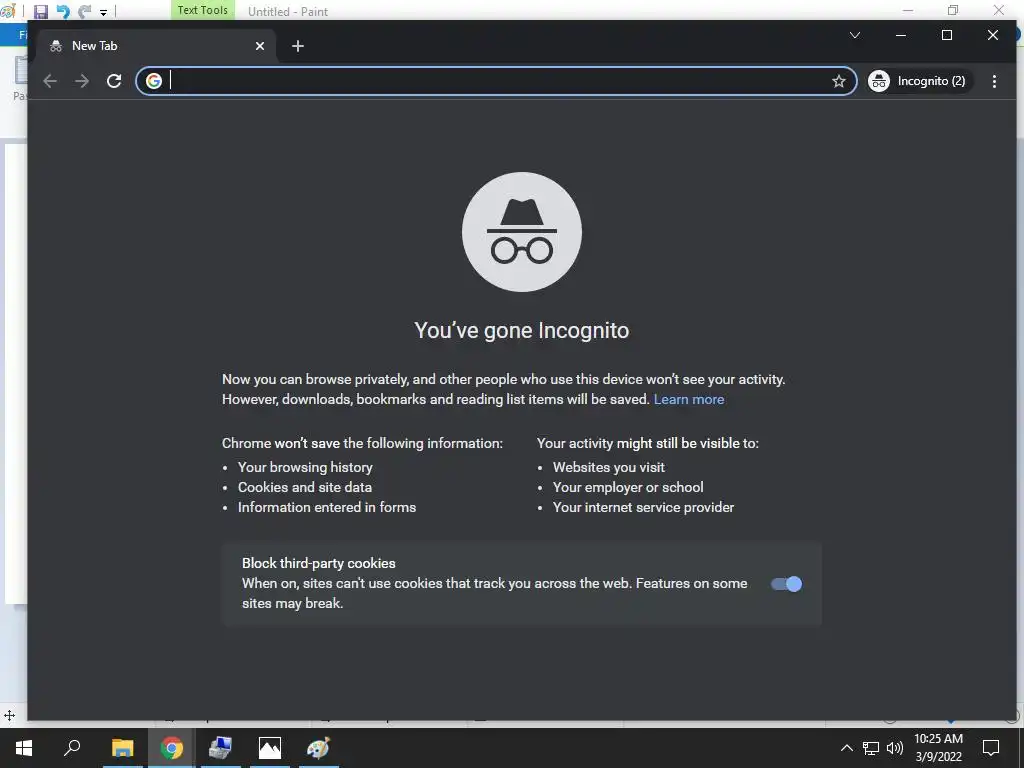Click the 'Block third-party cookies' label
The width and height of the screenshot is (1024, 768).
coord(319,563)
